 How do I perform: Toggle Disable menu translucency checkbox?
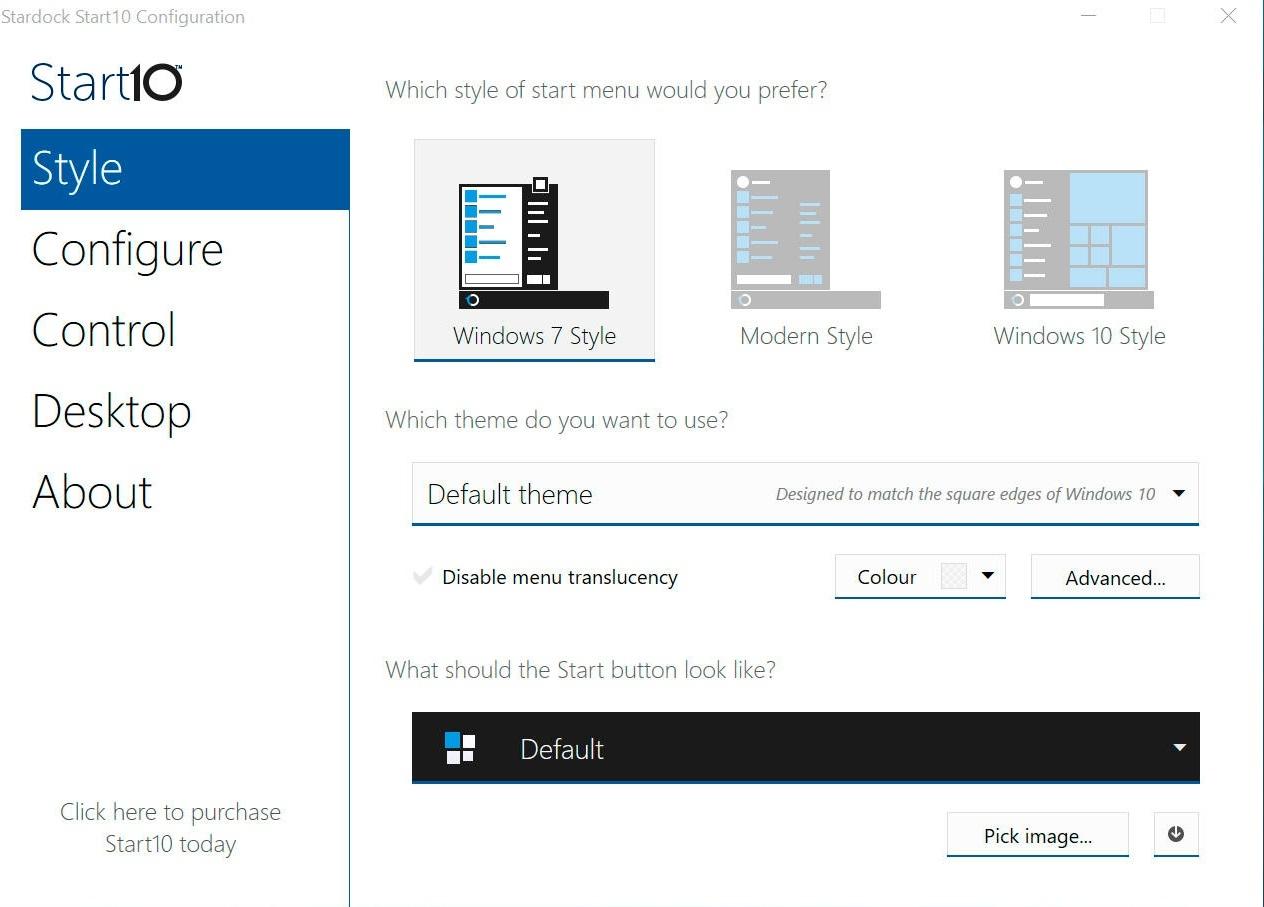point(423,577)
